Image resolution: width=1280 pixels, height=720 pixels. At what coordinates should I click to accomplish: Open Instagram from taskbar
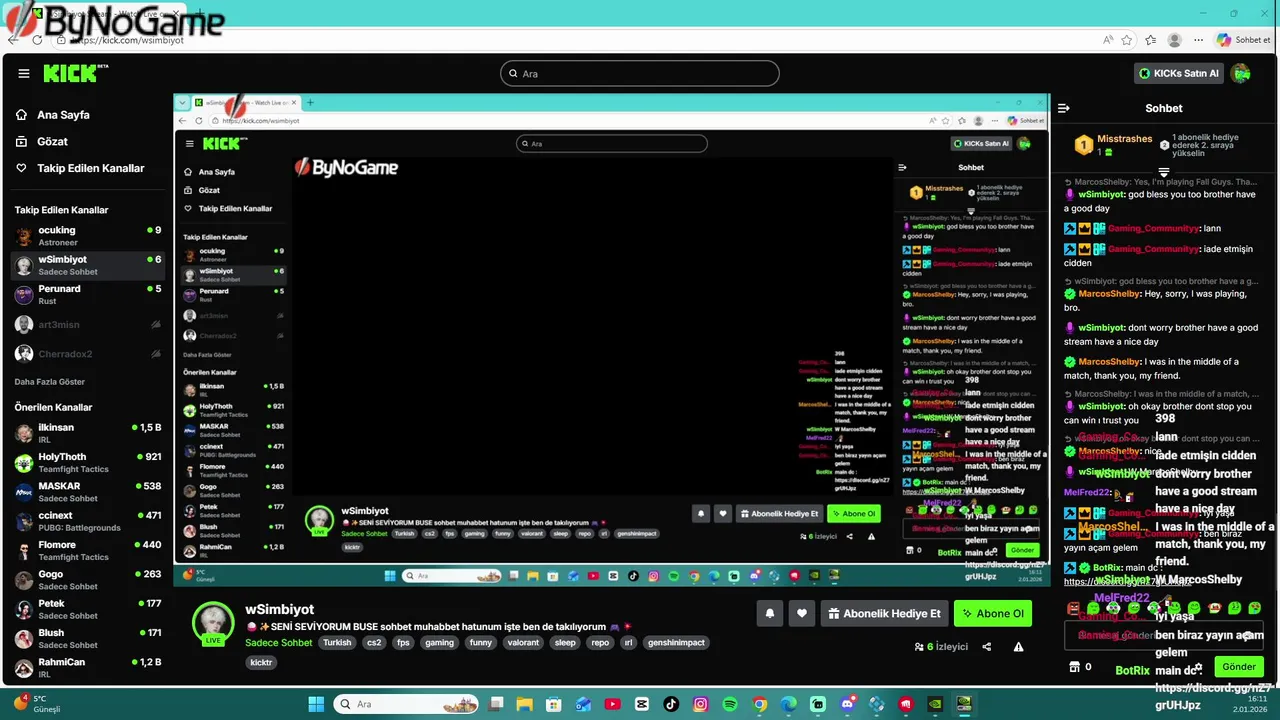pyautogui.click(x=700, y=704)
